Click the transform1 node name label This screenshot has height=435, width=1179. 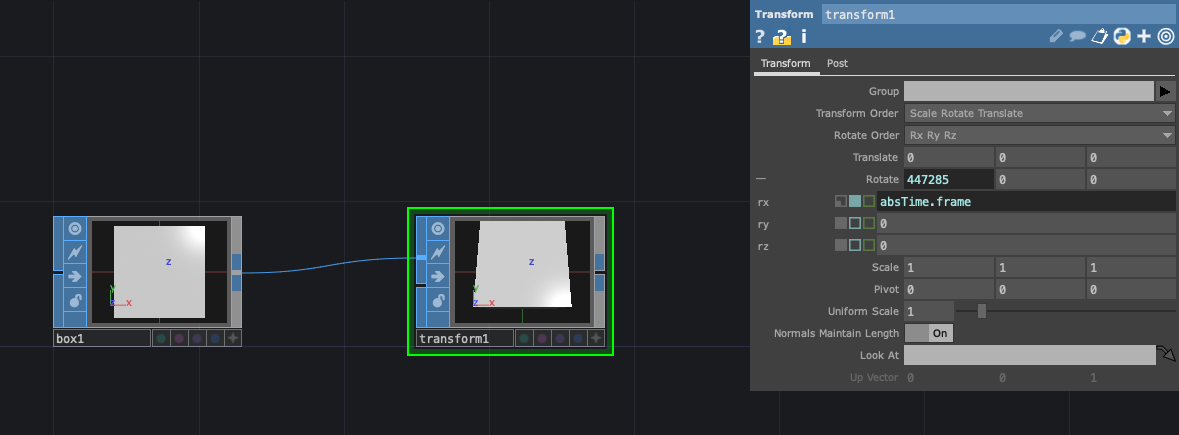pyautogui.click(x=465, y=339)
